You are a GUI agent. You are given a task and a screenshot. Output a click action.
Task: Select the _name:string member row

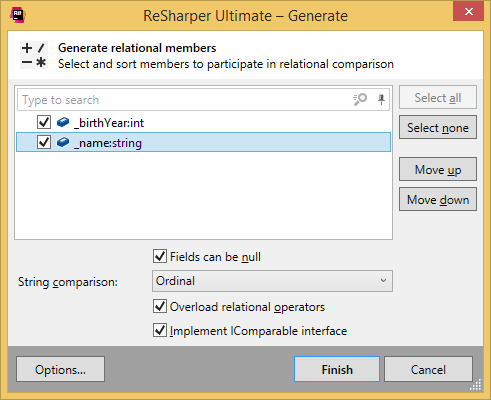[x=203, y=142]
